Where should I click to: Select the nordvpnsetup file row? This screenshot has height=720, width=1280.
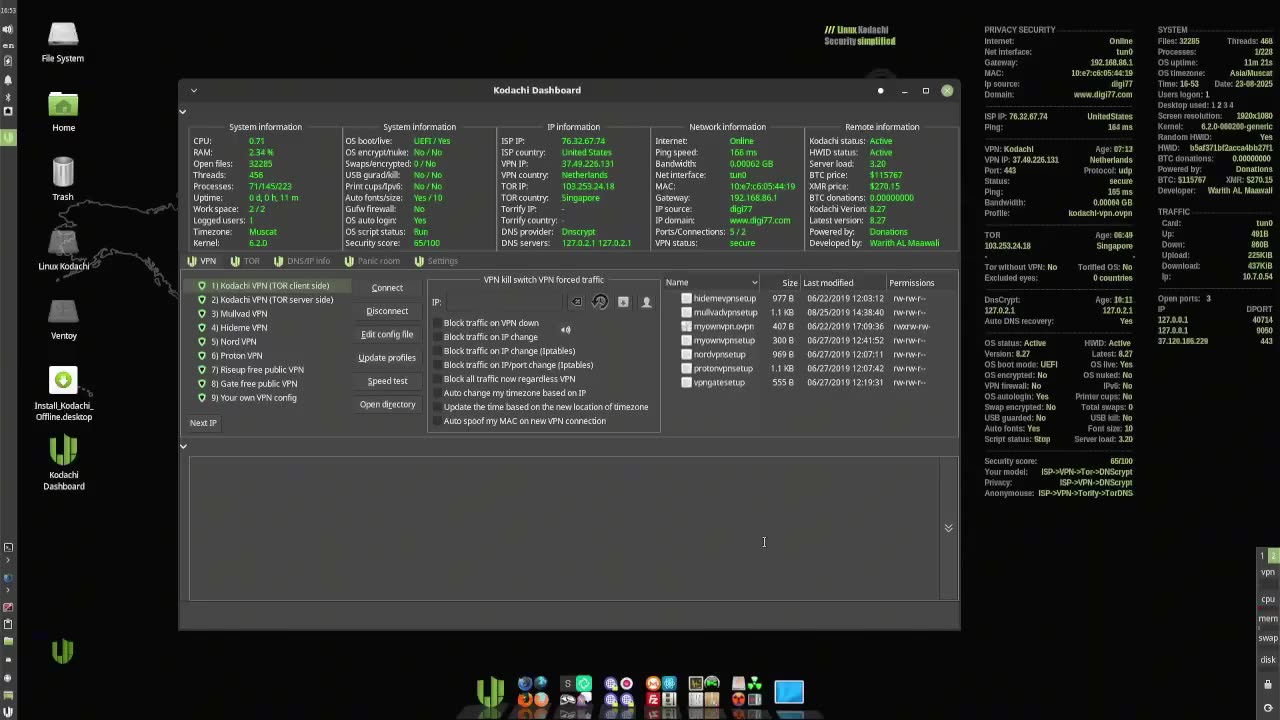pos(808,354)
